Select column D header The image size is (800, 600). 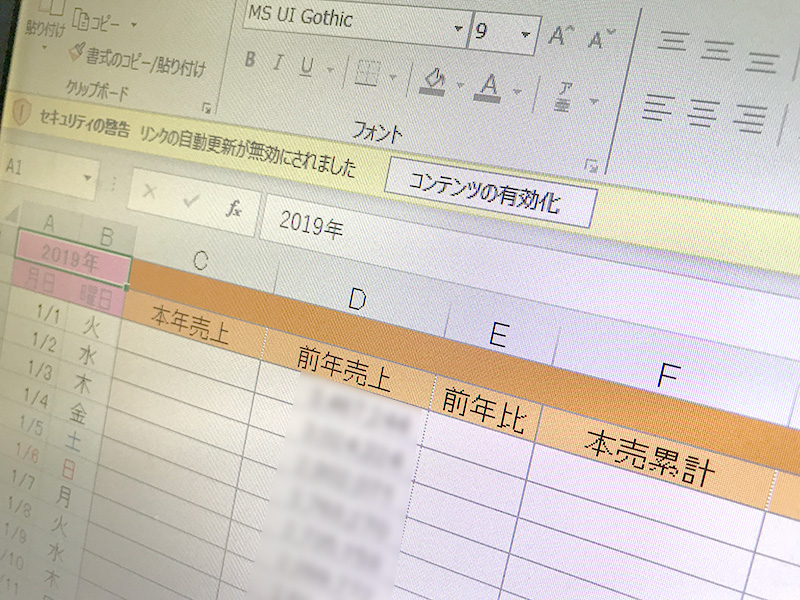tap(358, 298)
